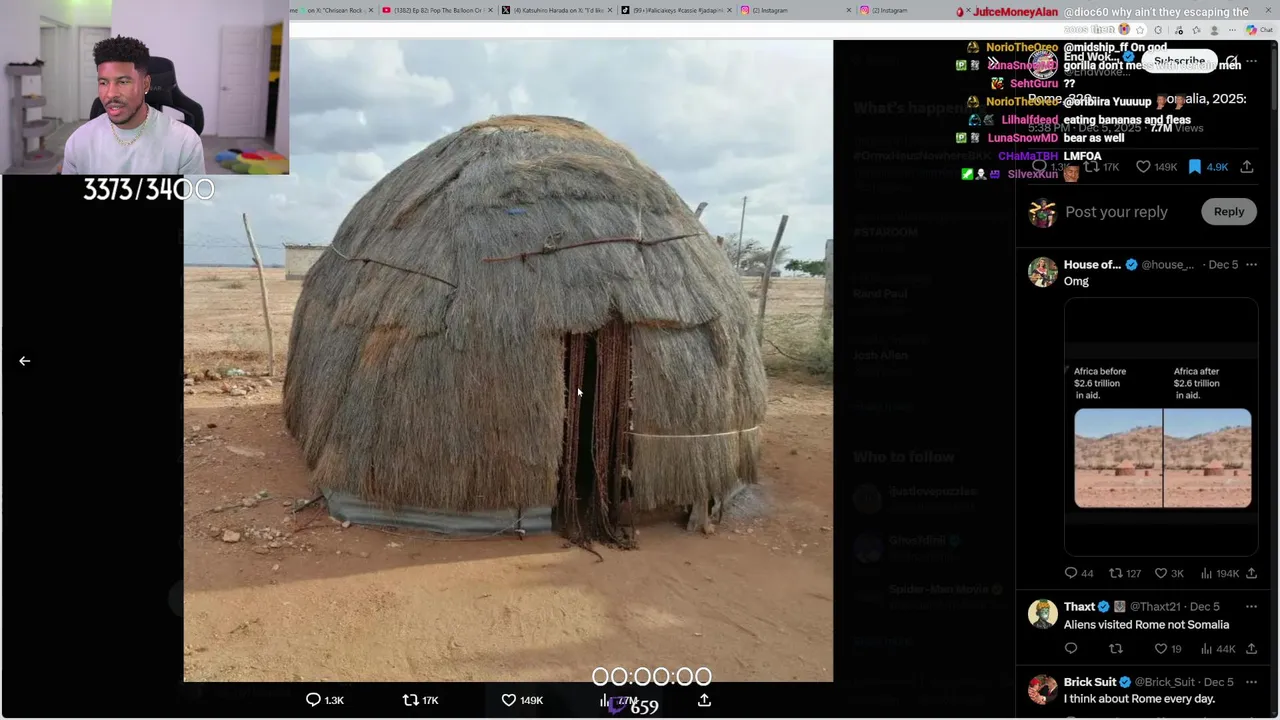
Task: Switch to the aliciakeys TikTok tab
Action: pos(675,10)
